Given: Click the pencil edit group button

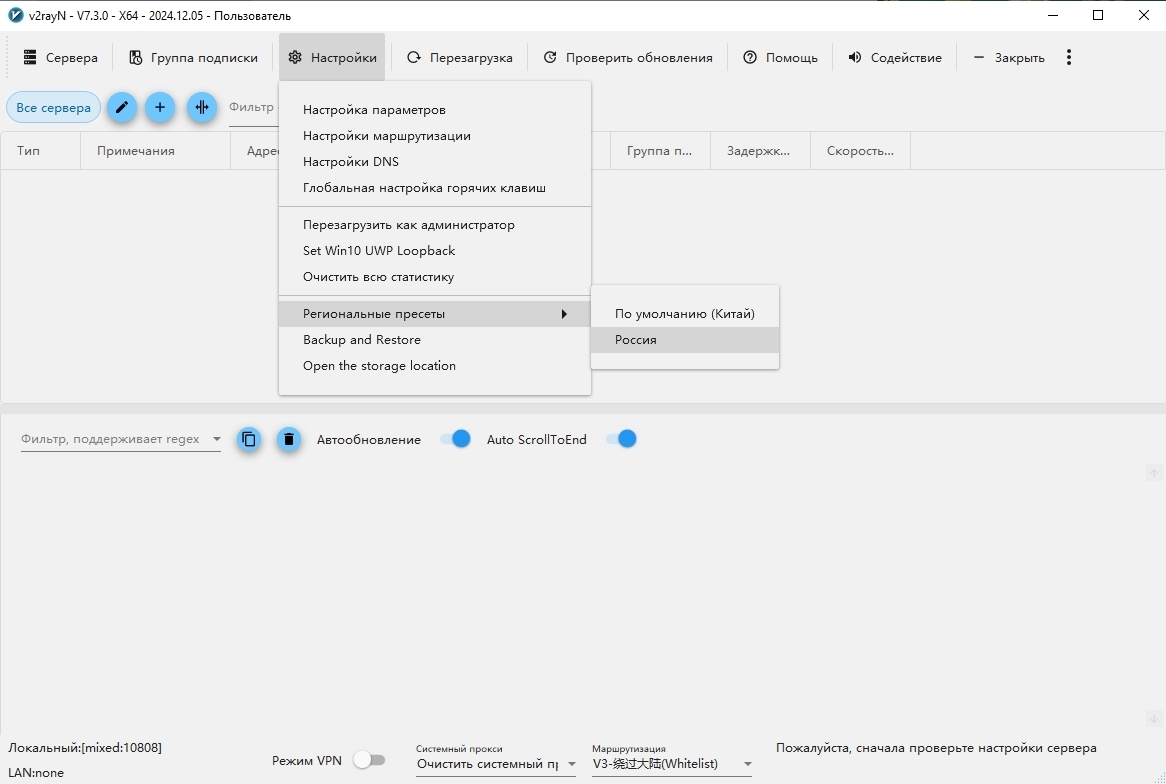Looking at the screenshot, I should point(122,107).
